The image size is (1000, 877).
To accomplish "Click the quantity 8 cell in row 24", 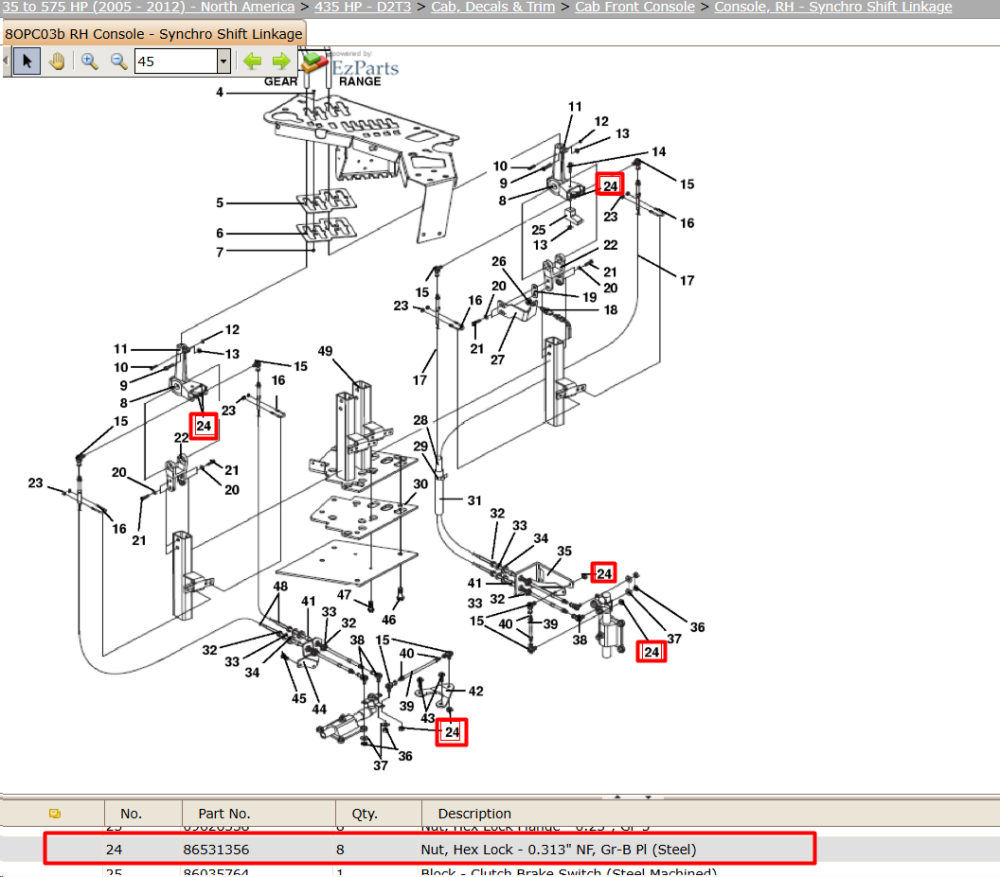I will (x=340, y=850).
